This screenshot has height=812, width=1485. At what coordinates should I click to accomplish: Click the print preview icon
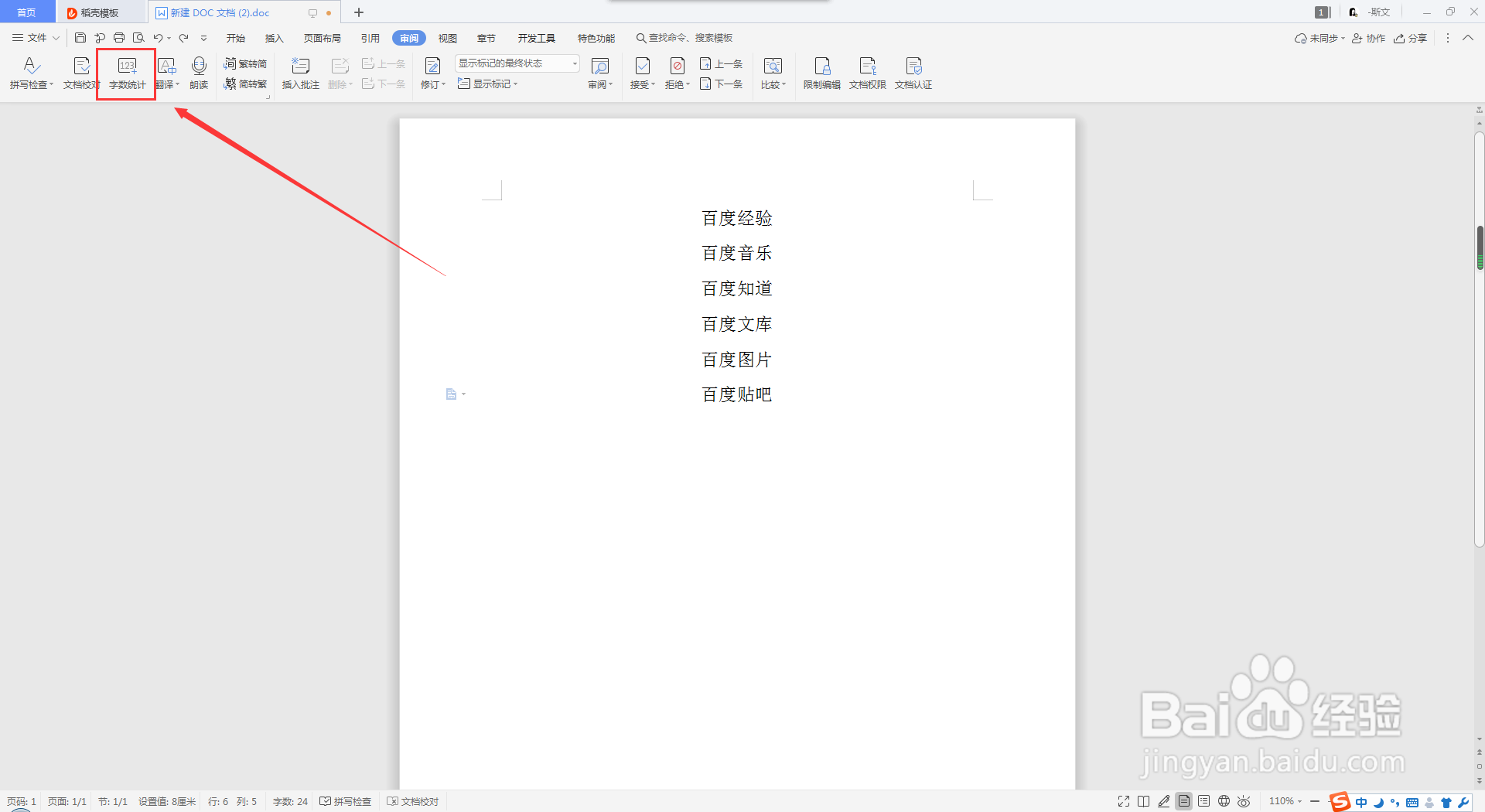coord(138,37)
